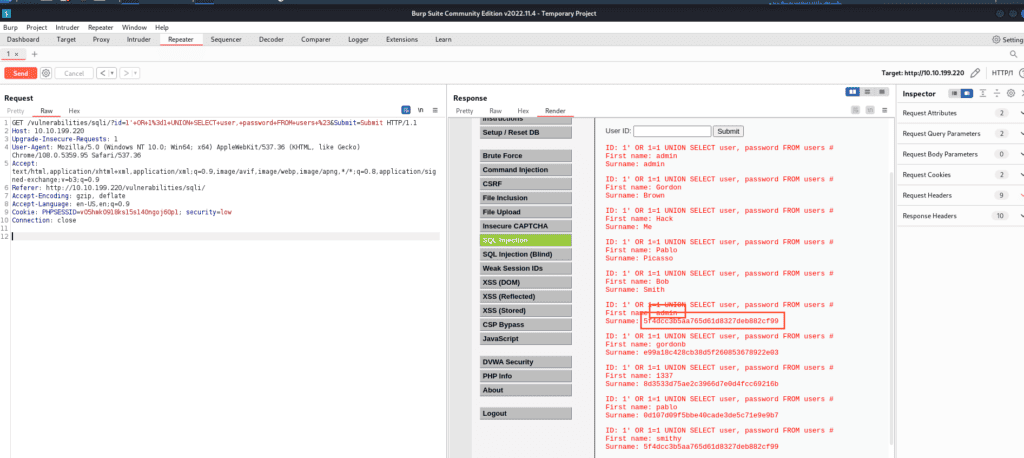Viewport: 1024px width, 458px height.
Task: Switch to the Comparer tab
Action: tap(315, 40)
